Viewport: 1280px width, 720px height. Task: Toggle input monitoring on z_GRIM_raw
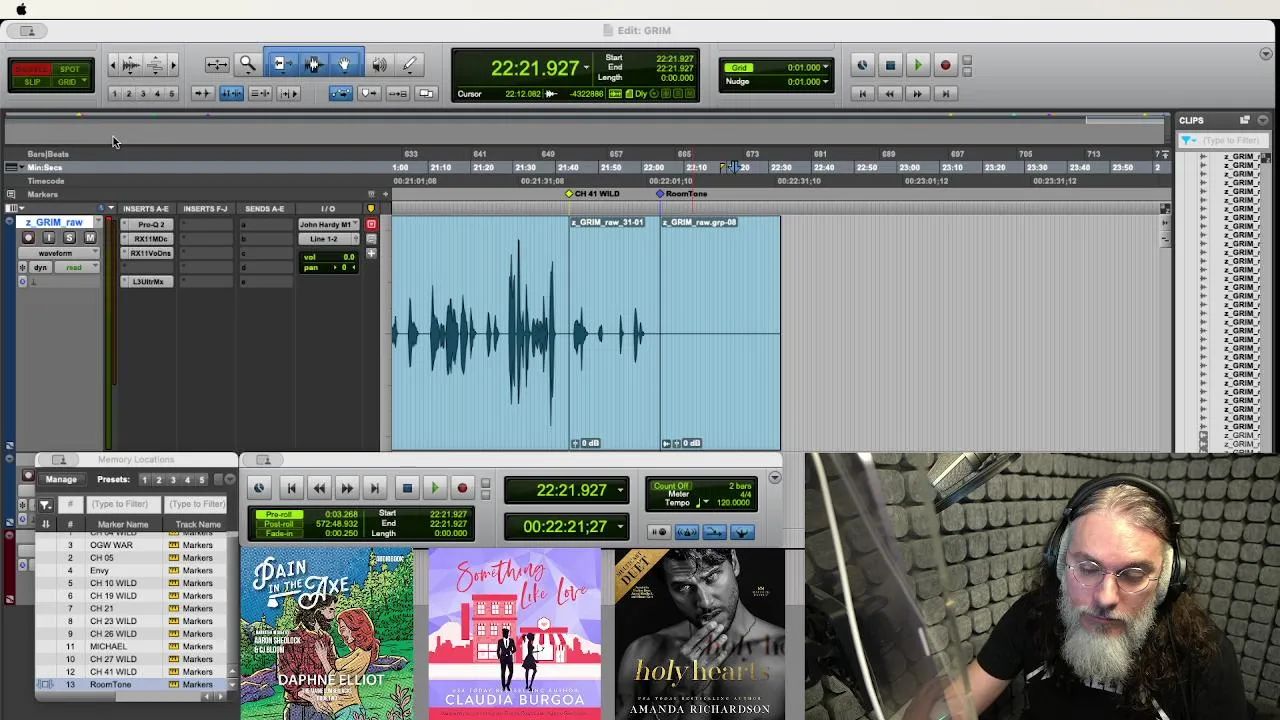point(48,238)
